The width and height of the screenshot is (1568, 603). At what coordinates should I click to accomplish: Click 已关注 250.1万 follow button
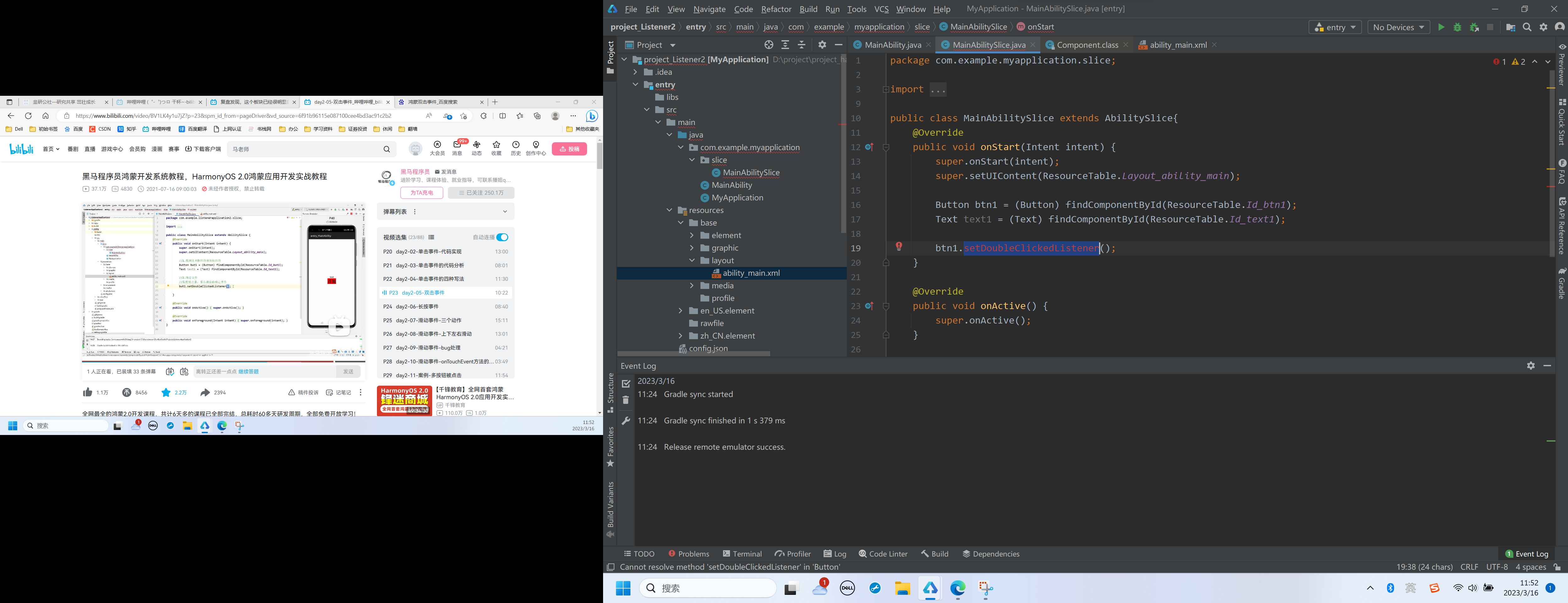pyautogui.click(x=481, y=193)
